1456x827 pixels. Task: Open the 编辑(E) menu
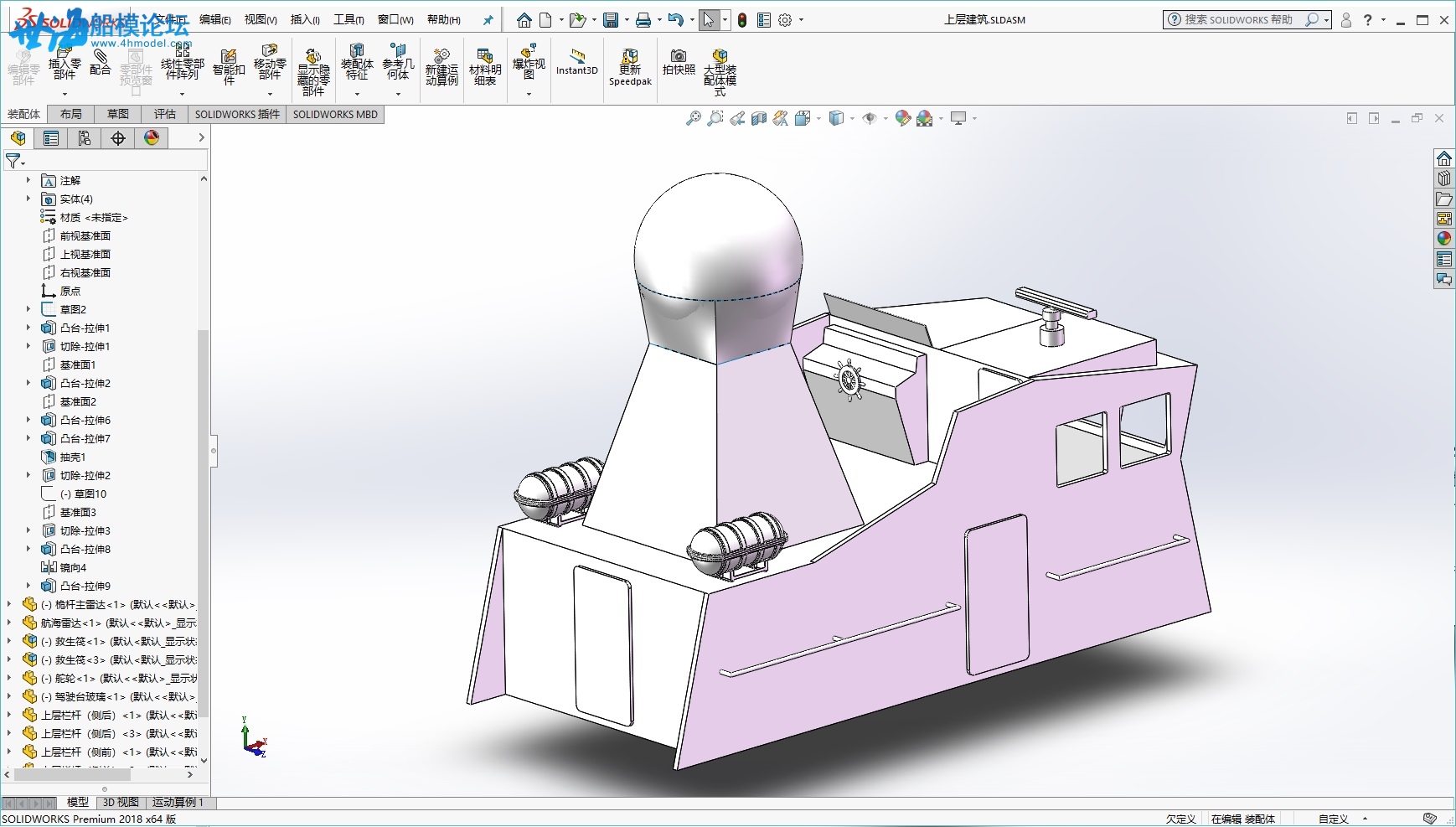tap(215, 19)
